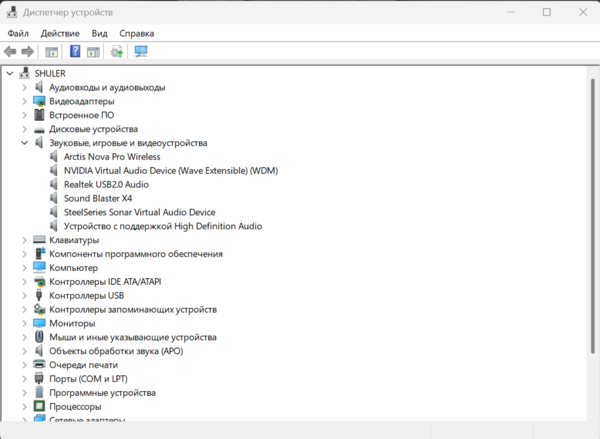Close the Диспетчер устройств window
600x439 pixels.
coord(583,12)
